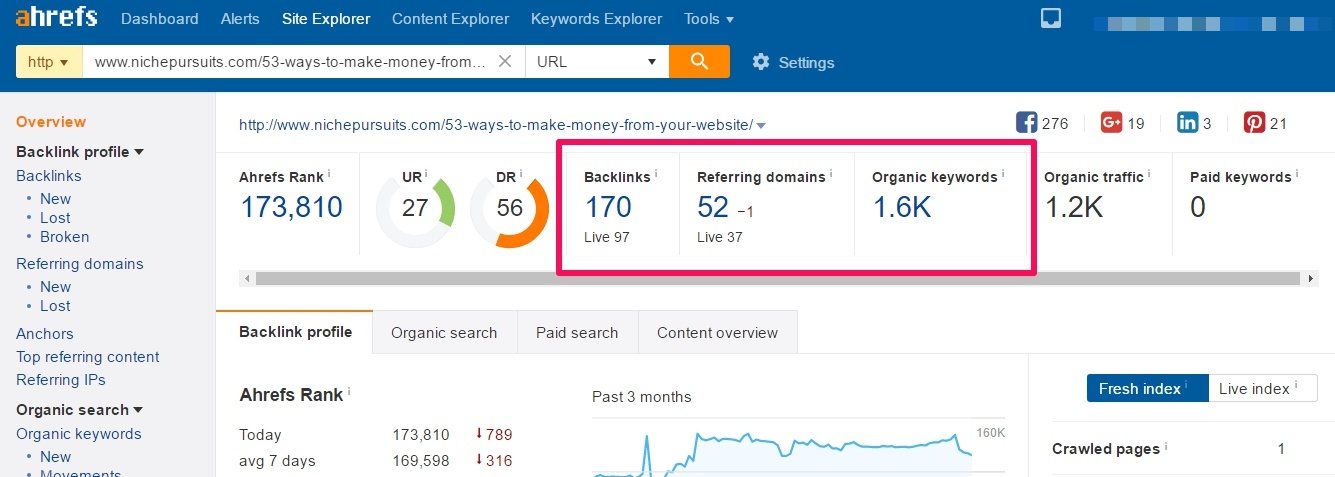This screenshot has height=477, width=1335.
Task: Open Alerts in top navigation
Action: pos(239,18)
